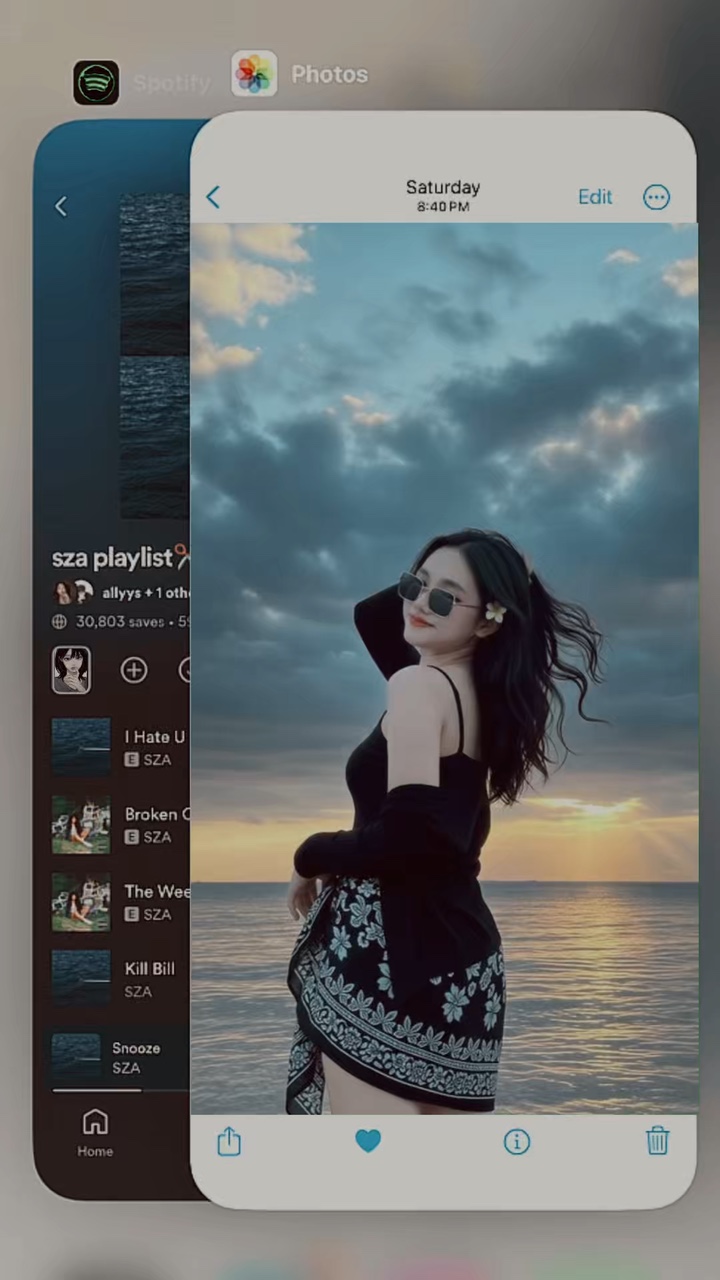Tap Edit in the Photos app

(x=595, y=197)
